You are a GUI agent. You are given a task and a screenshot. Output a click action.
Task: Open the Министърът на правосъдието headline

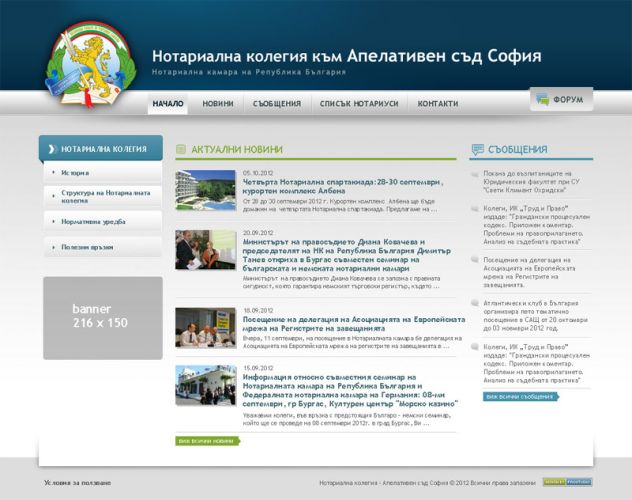point(347,255)
